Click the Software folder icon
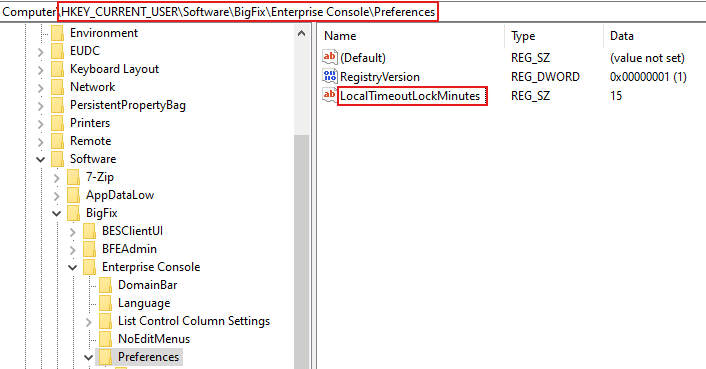 57,159
